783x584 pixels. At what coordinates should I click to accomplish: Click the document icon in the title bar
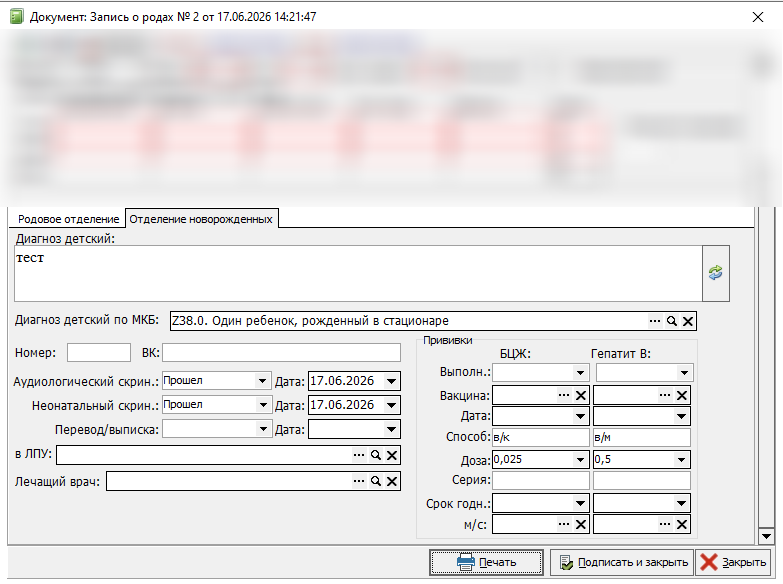pyautogui.click(x=16, y=16)
